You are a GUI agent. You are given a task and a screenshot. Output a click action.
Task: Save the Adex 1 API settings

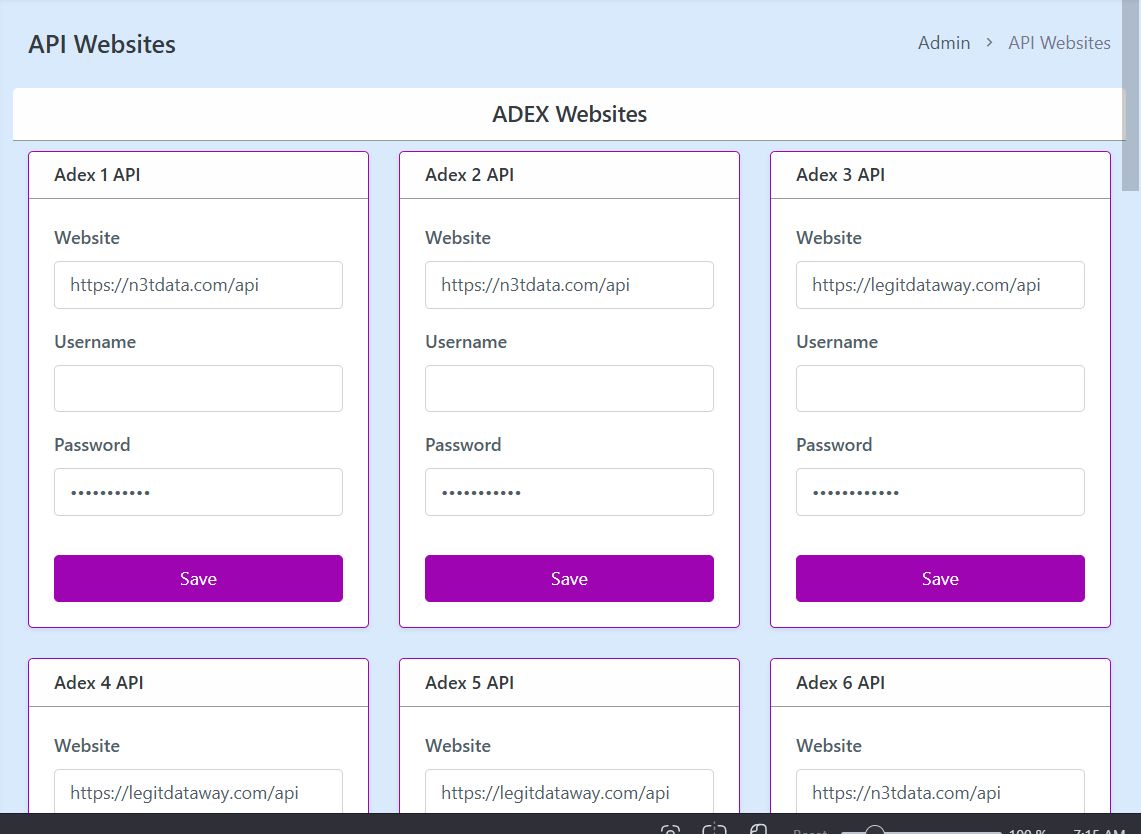[198, 579]
